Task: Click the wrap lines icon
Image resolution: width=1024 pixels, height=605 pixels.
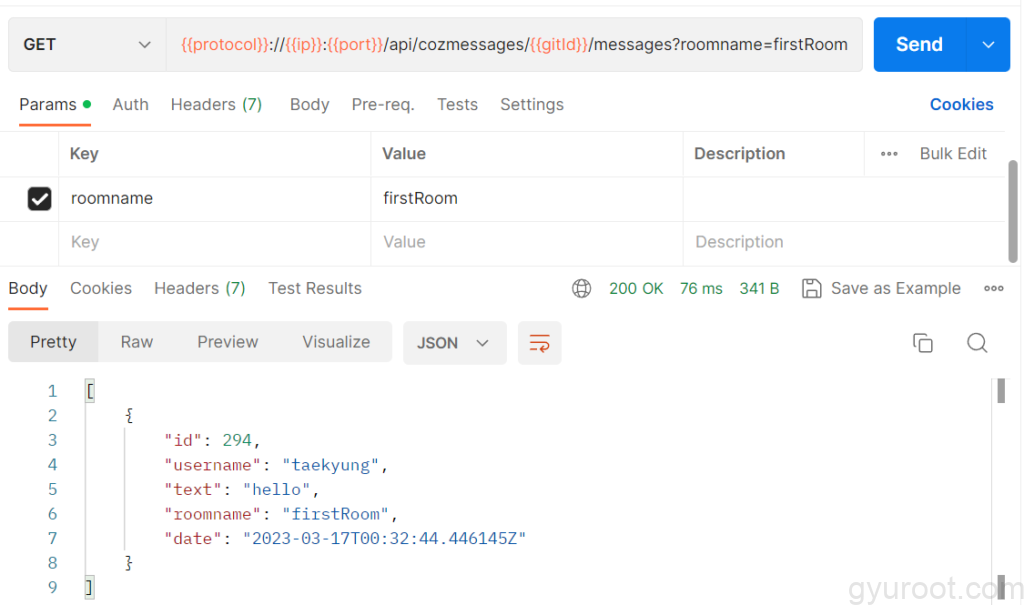Action: 539,343
